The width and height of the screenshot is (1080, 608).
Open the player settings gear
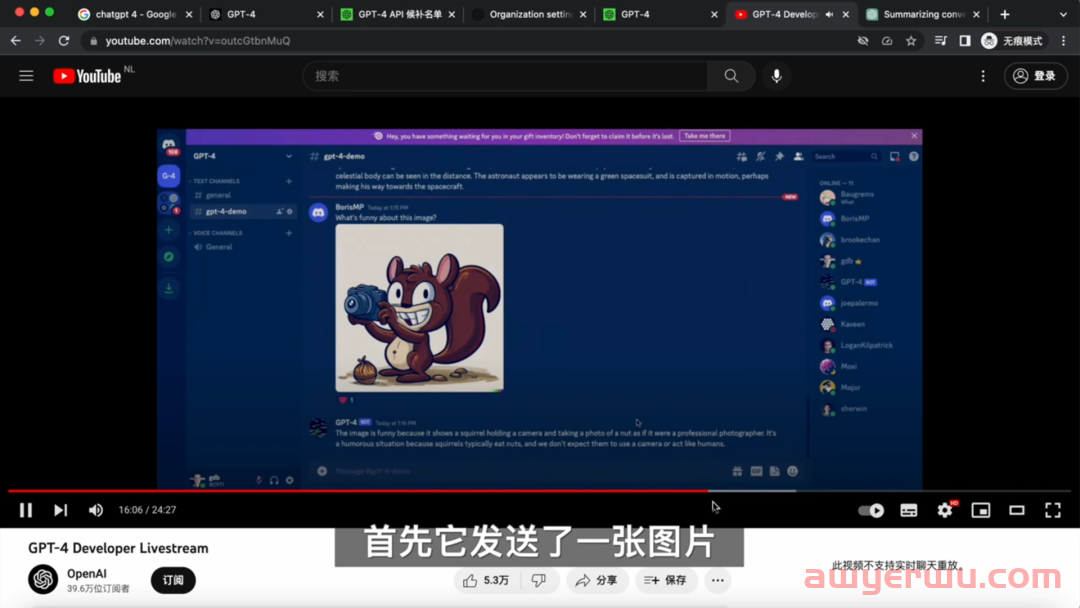(945, 510)
